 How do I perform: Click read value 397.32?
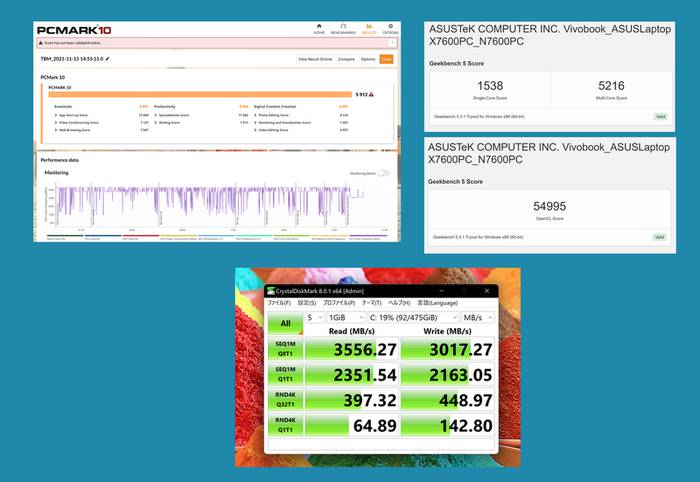370,400
